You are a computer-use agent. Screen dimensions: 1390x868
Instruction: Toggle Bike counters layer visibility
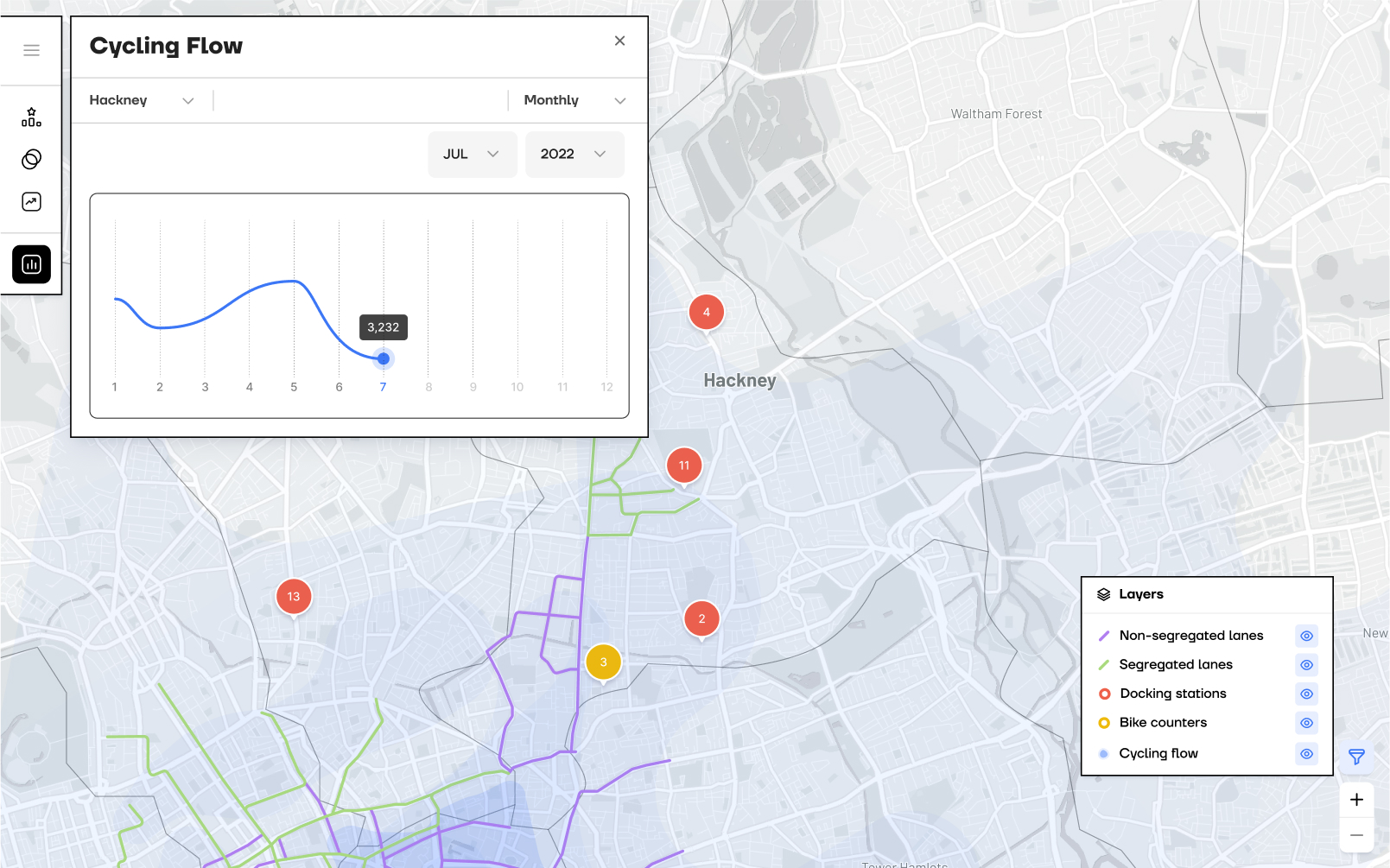click(x=1306, y=723)
